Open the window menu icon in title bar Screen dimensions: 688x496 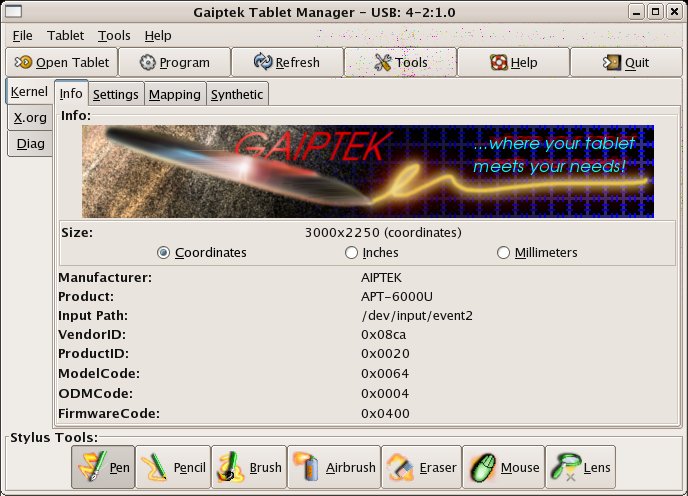13,11
